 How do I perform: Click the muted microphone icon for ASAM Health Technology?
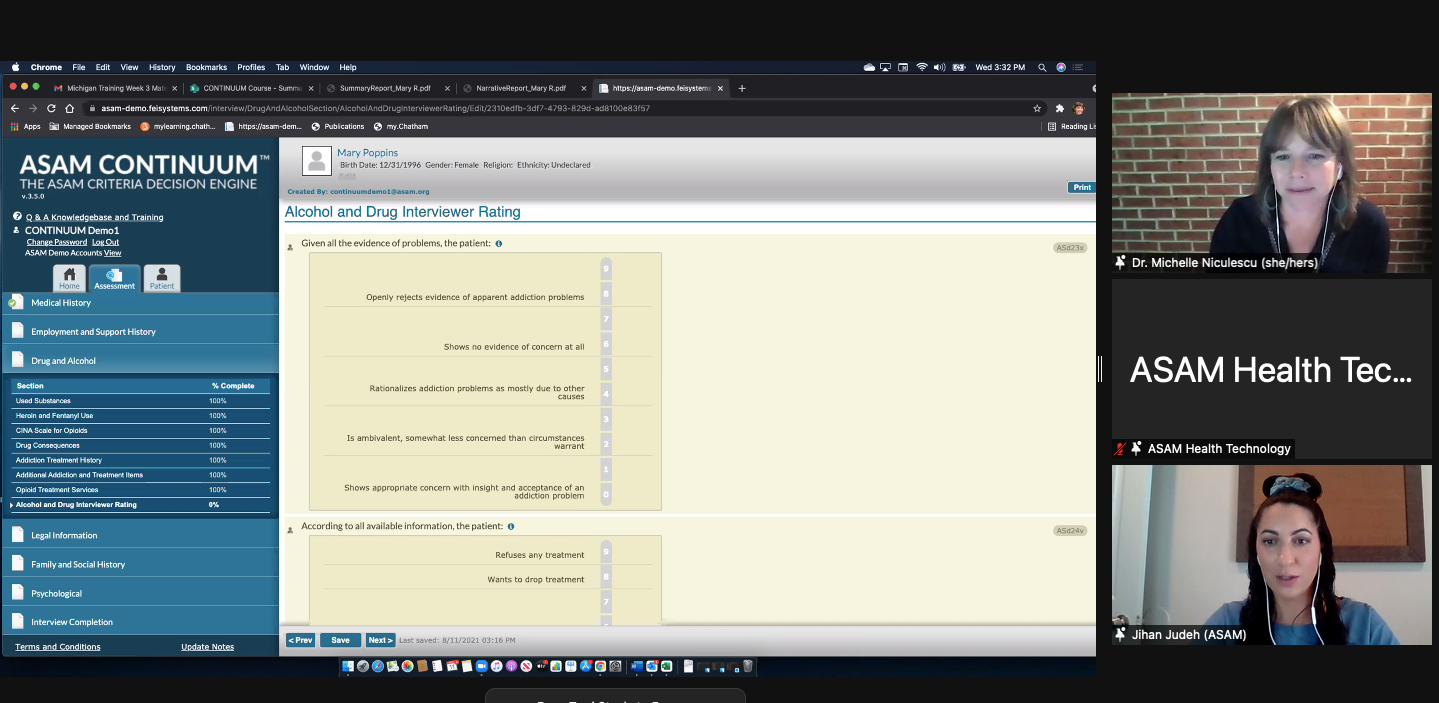1120,449
